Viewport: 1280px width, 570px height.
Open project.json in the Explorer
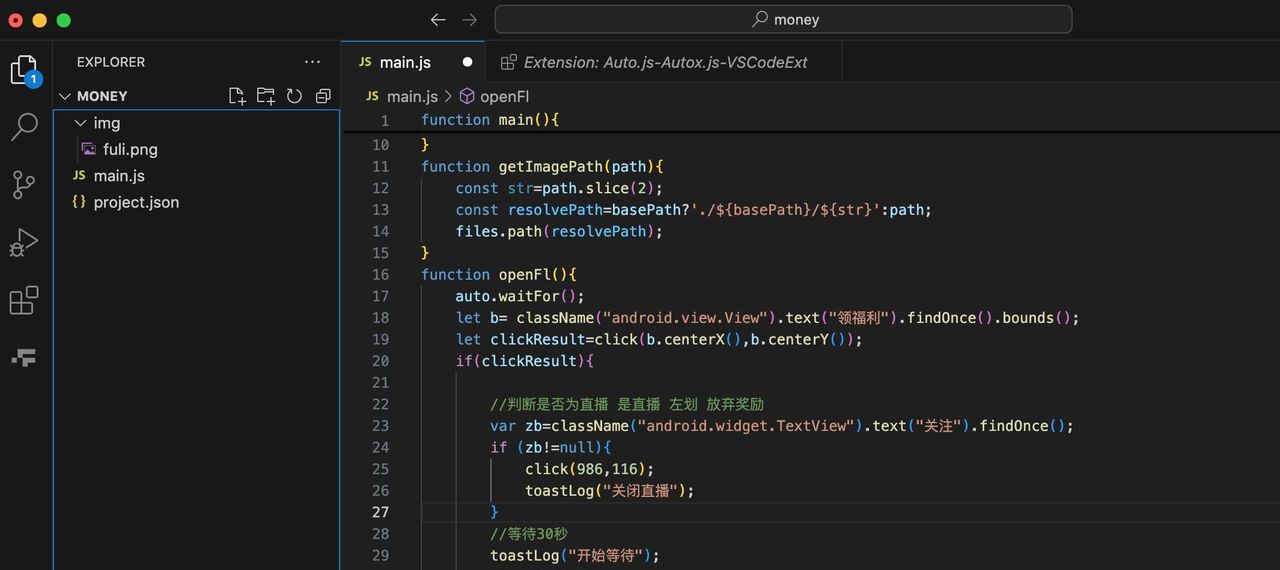pos(136,202)
